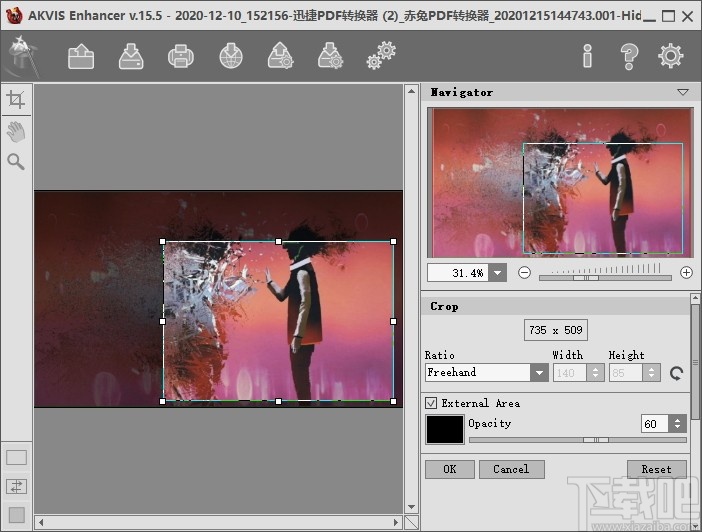
Task: Click the crop size readout 735 x 509
Action: tap(556, 330)
